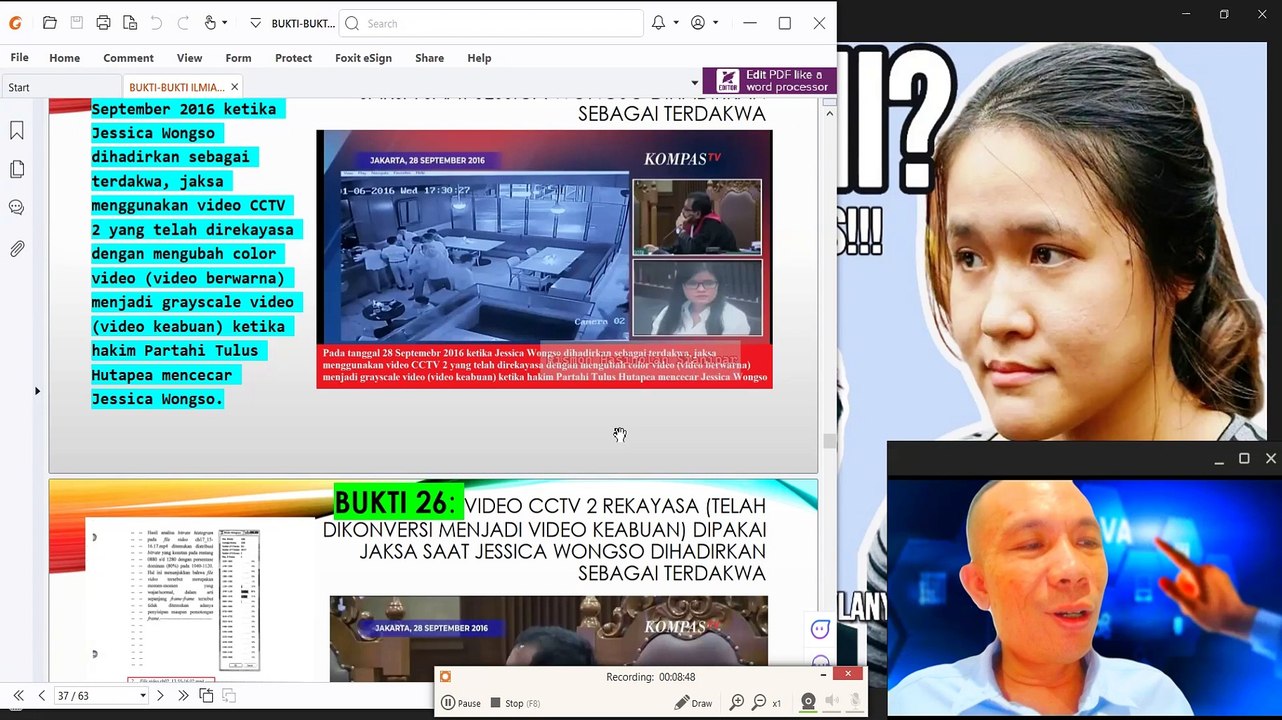Expand the account dropdown arrow
The width and height of the screenshot is (1282, 720).
715,23
